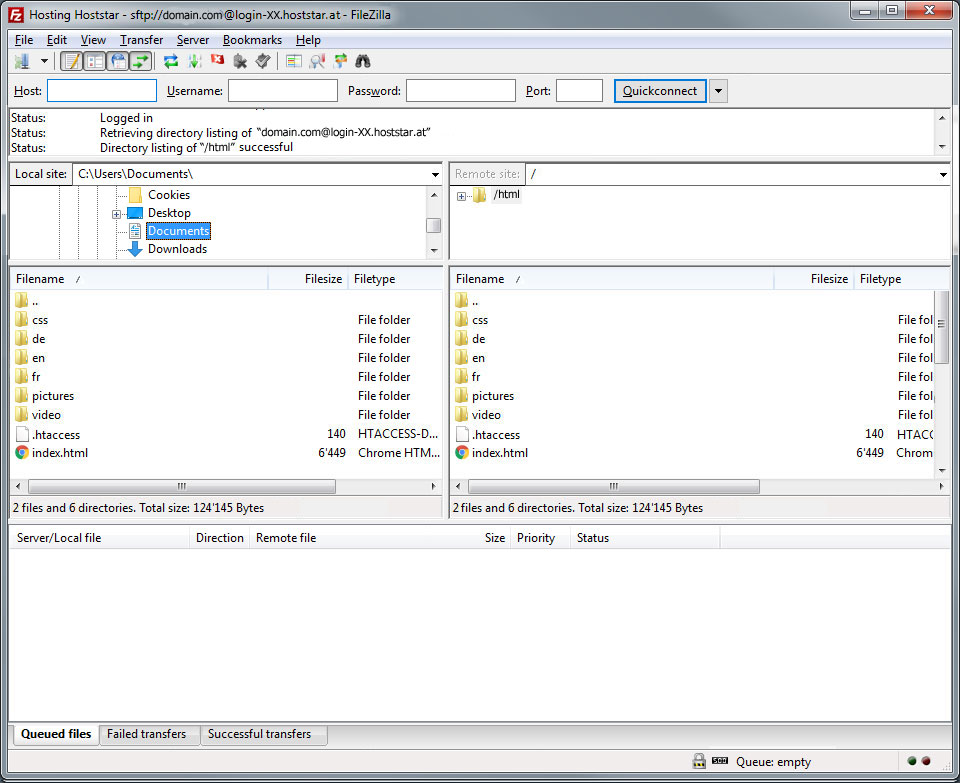Open the Remote site path dropdown
Screen dimensions: 960x783
[943, 174]
